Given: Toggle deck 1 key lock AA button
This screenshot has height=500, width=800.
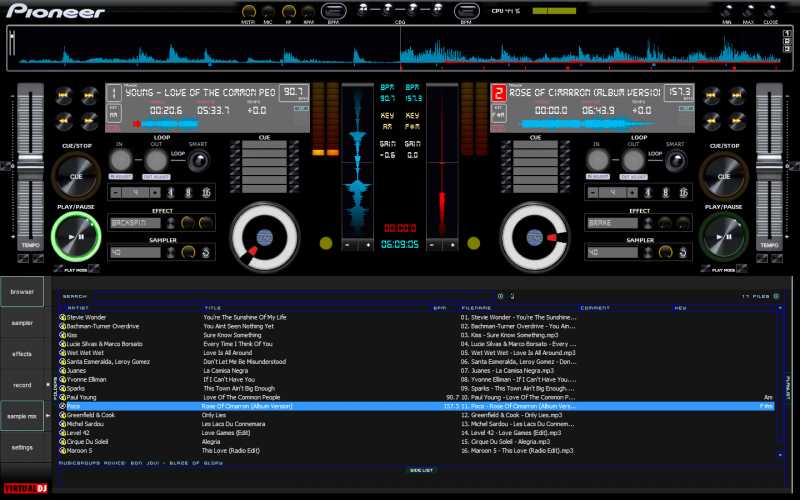Looking at the screenshot, I should pyautogui.click(x=113, y=114).
